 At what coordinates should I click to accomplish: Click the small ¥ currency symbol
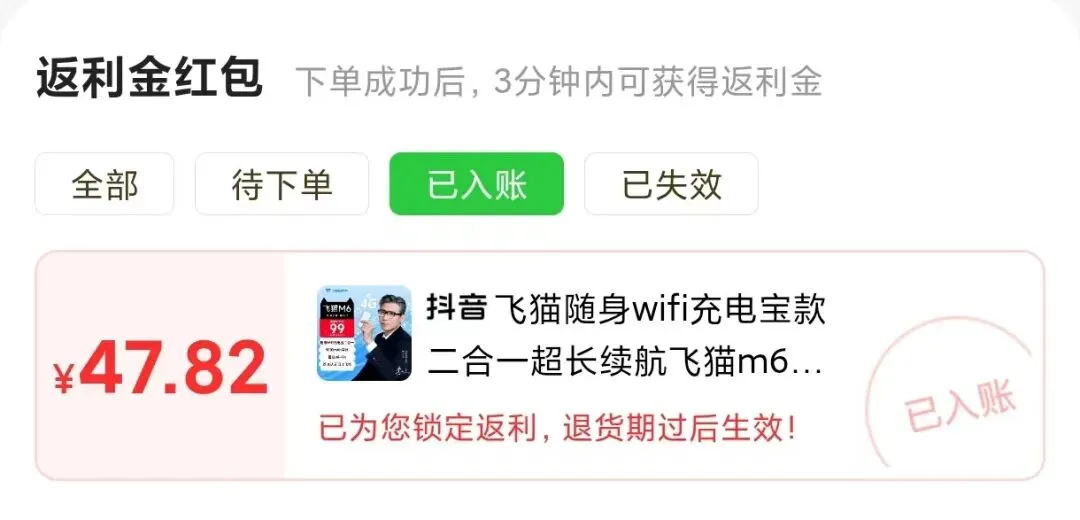click(x=63, y=379)
